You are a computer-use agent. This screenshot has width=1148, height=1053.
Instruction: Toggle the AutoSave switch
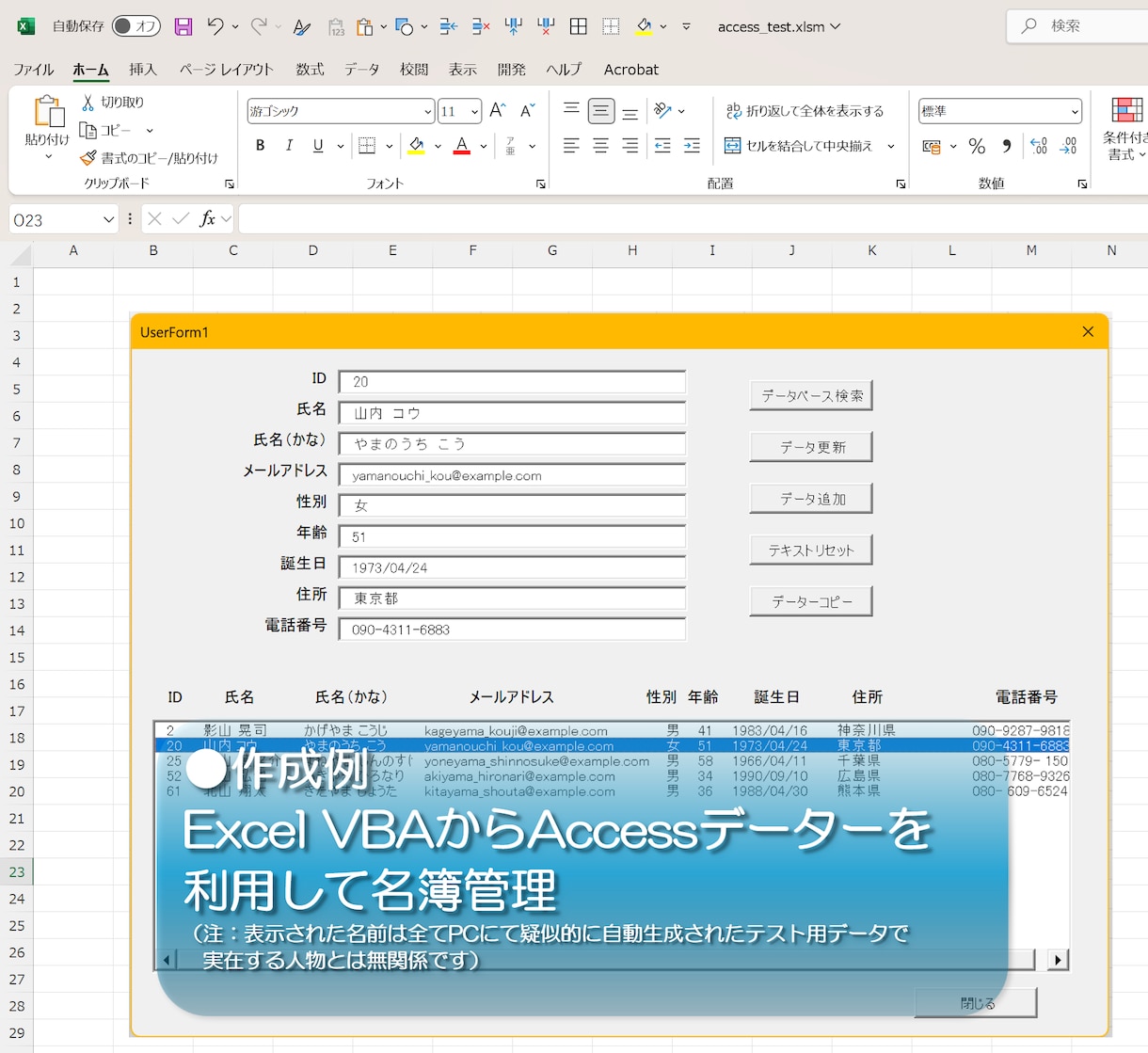tap(136, 26)
